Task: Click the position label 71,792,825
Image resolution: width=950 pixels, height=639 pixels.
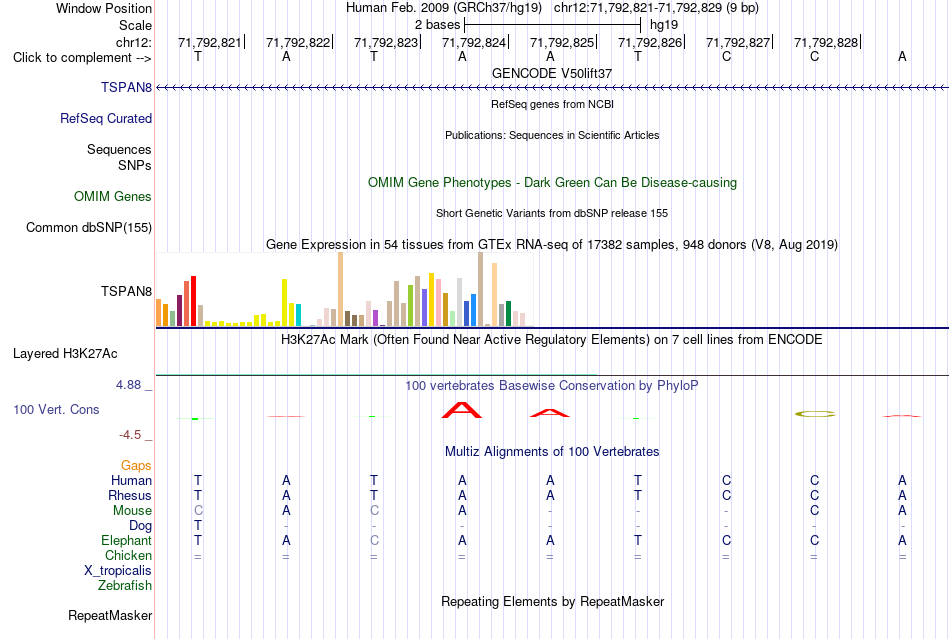Action: [562, 42]
